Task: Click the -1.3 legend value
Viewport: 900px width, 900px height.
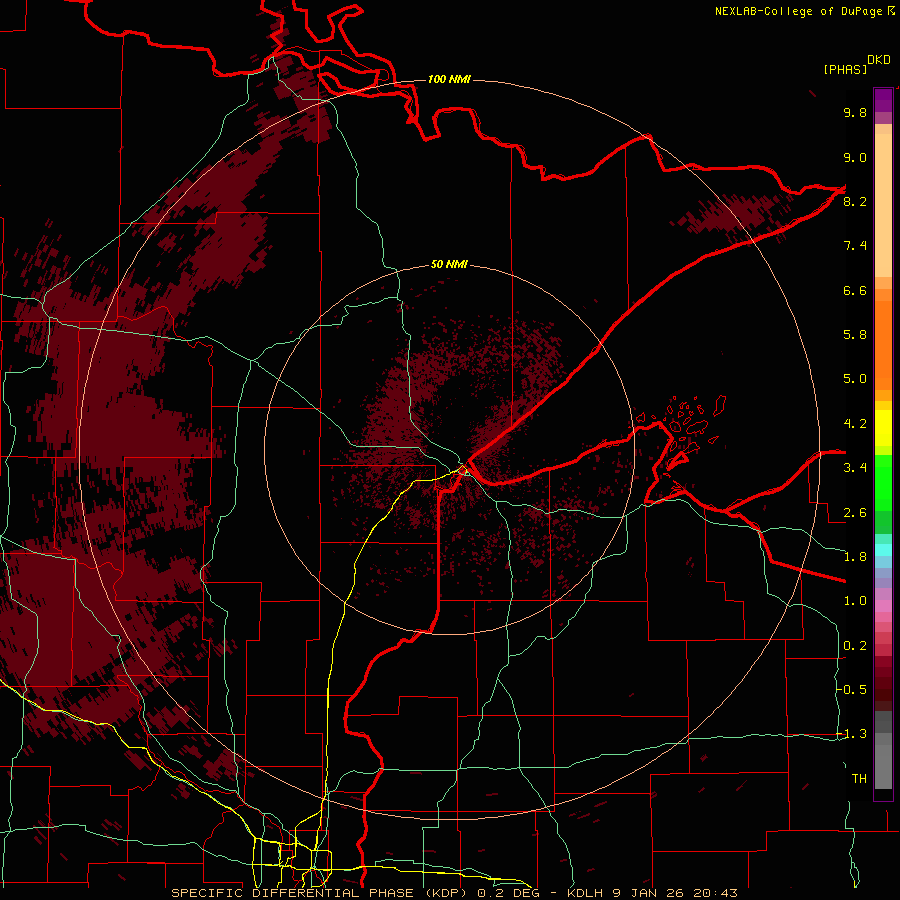Action: tap(852, 735)
